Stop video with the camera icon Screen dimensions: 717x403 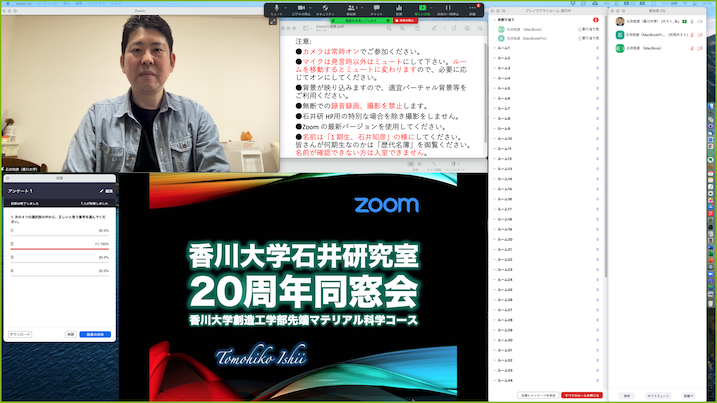[x=301, y=9]
